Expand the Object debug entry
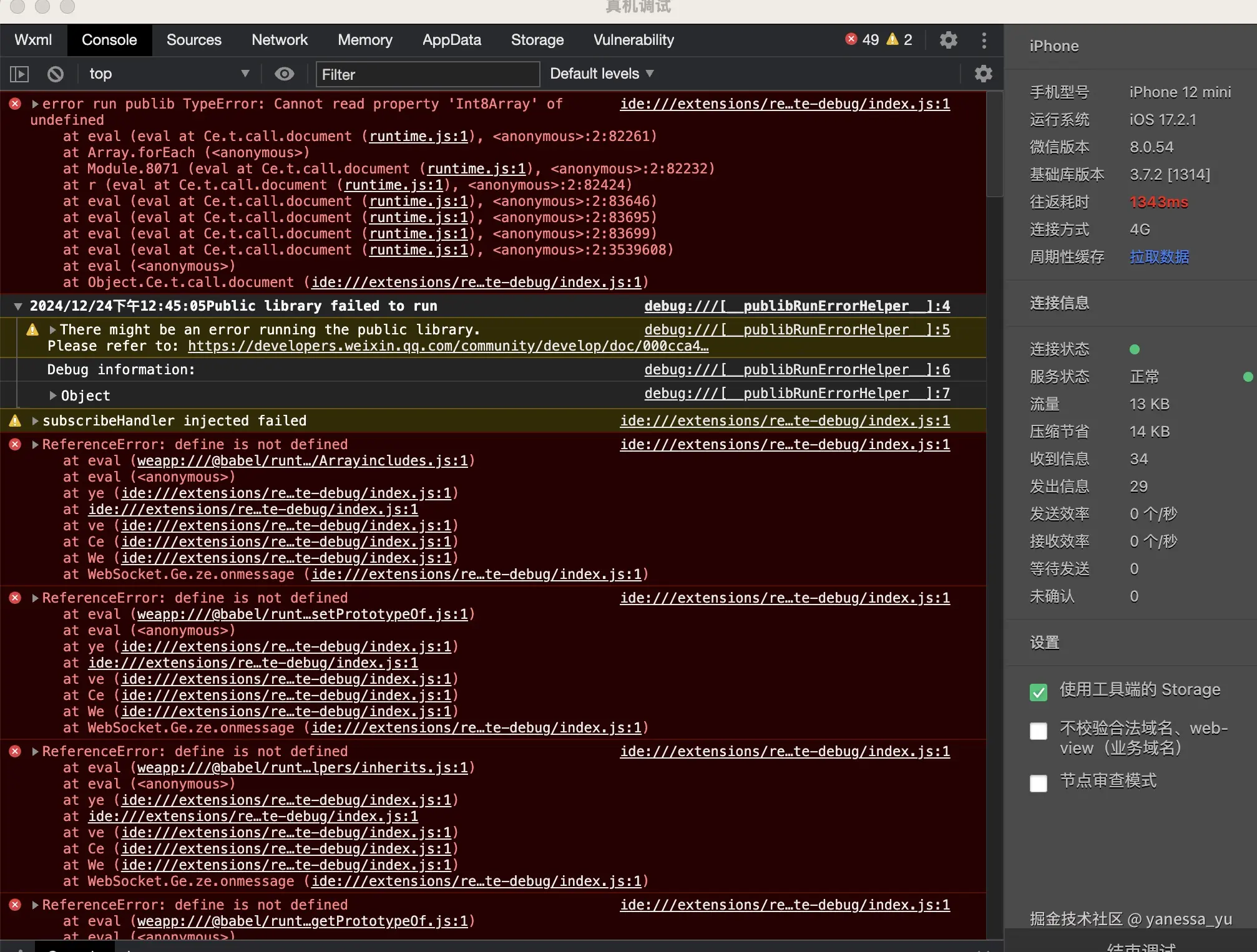Viewport: 1257px width, 952px height. point(53,396)
